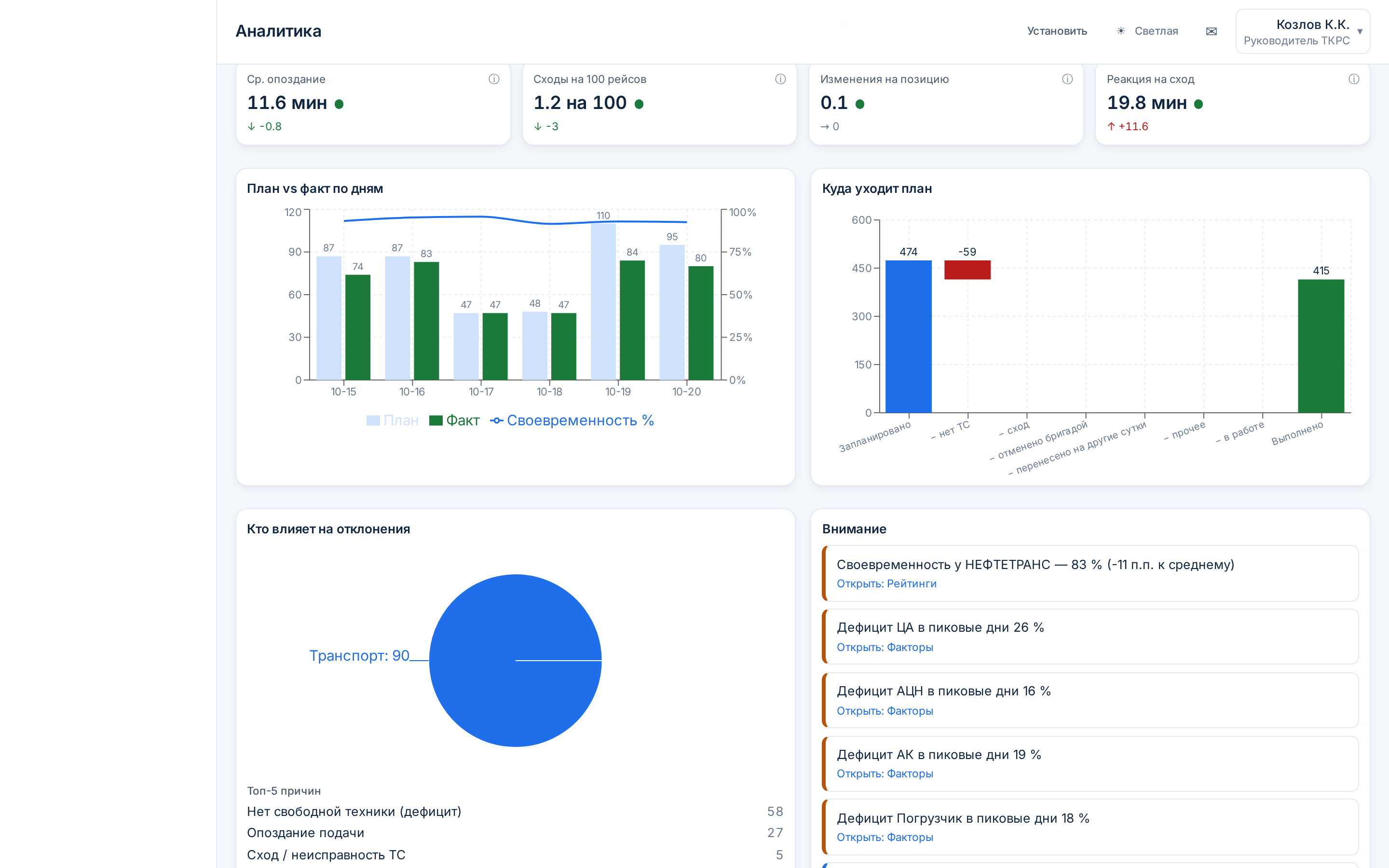This screenshot has height=868, width=1389.
Task: Open Рейтинги link under НЕФТЕТРАНС alert
Action: coord(886,584)
